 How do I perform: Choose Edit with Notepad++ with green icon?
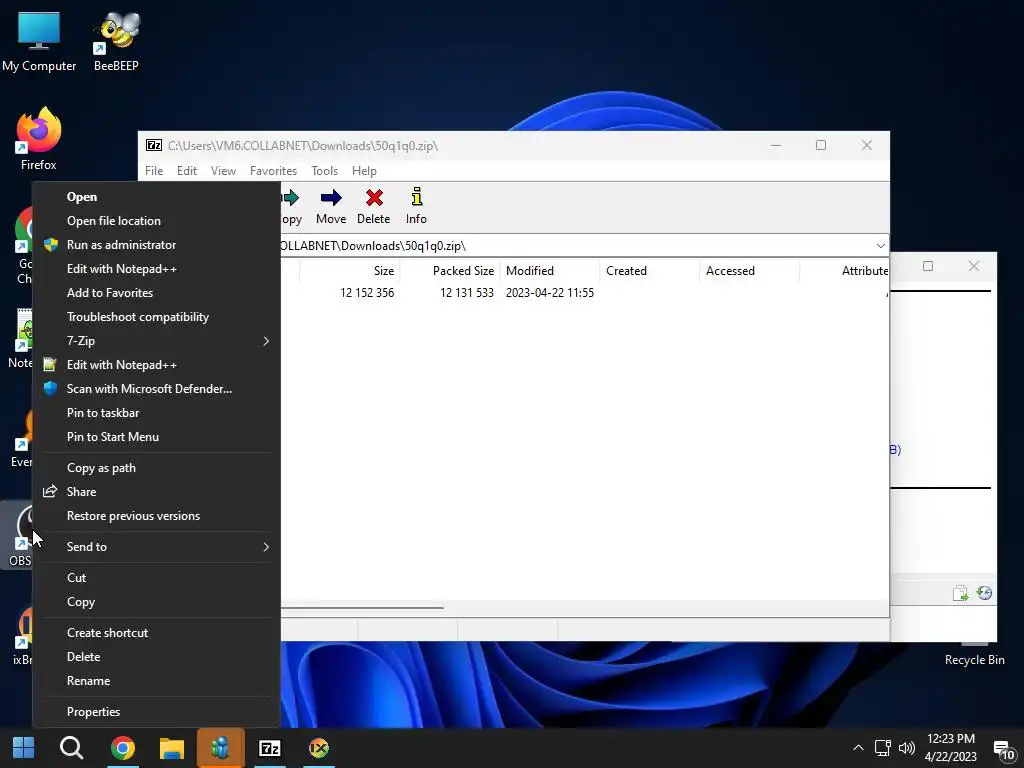(157, 365)
